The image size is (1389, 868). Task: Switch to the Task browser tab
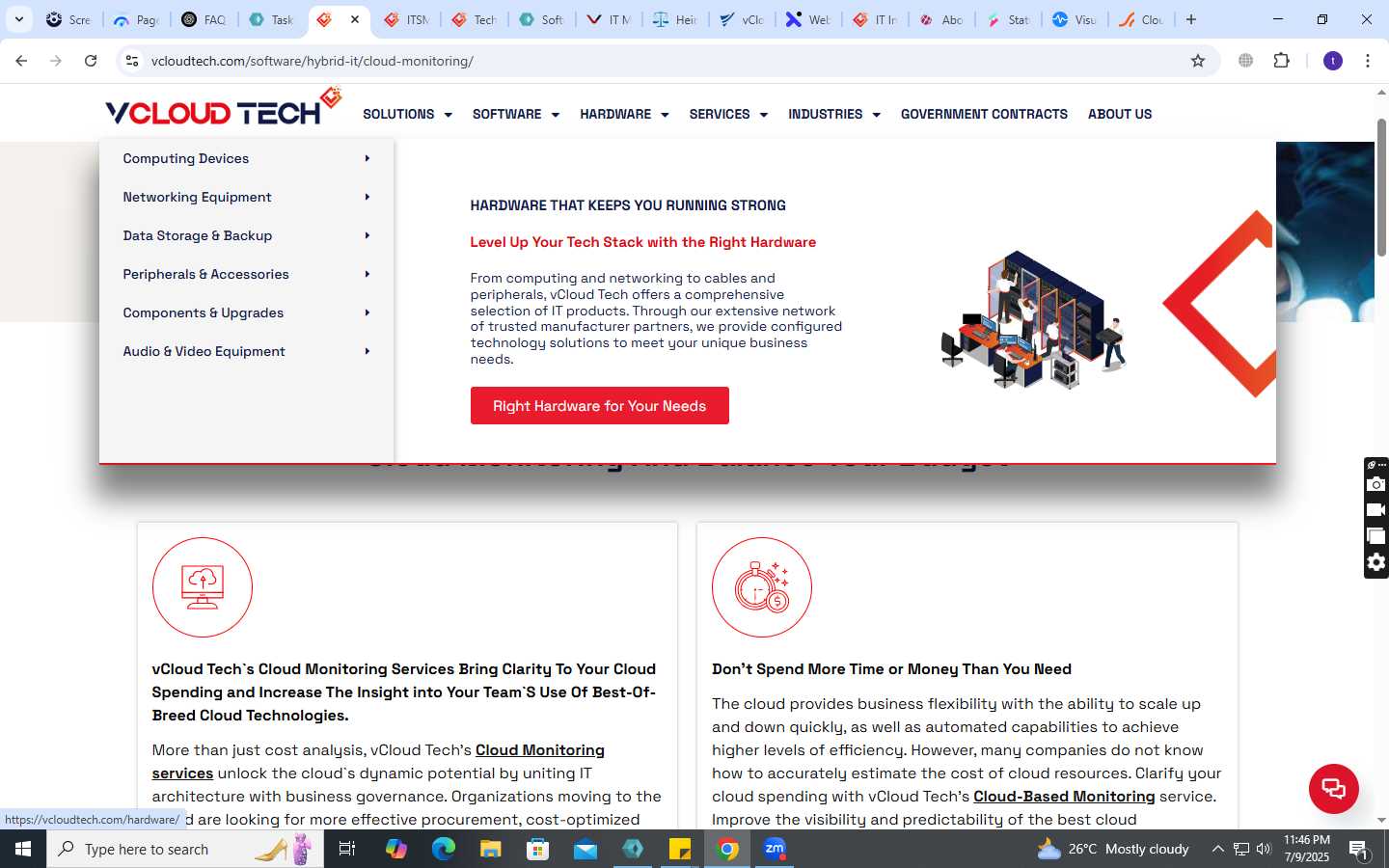pyautogui.click(x=272, y=19)
